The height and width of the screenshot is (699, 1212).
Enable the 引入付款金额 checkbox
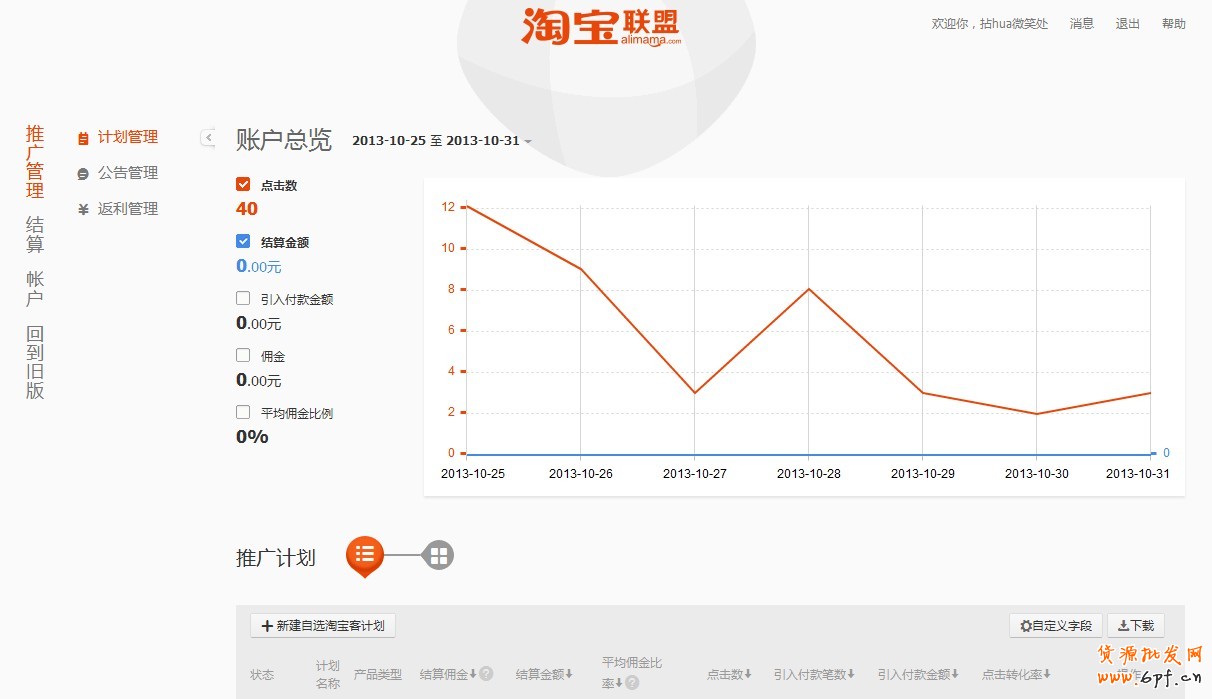[243, 298]
